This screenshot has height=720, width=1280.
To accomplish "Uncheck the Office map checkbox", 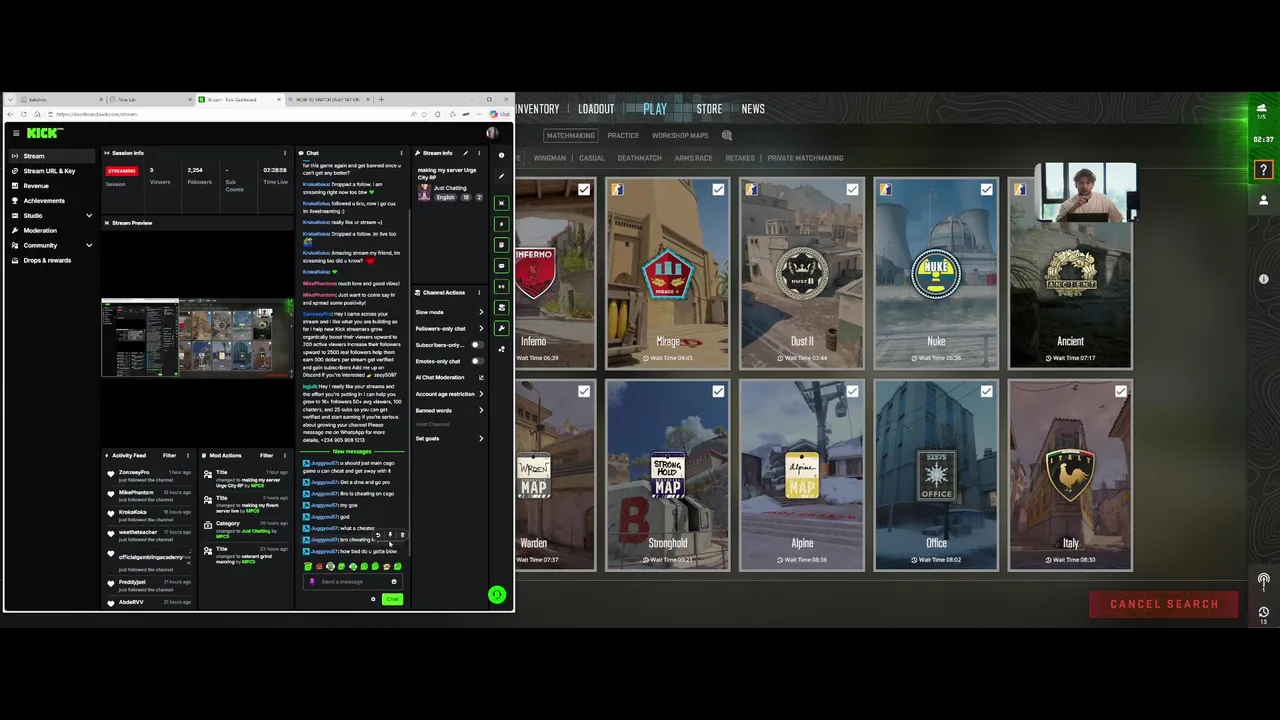I will click(986, 391).
